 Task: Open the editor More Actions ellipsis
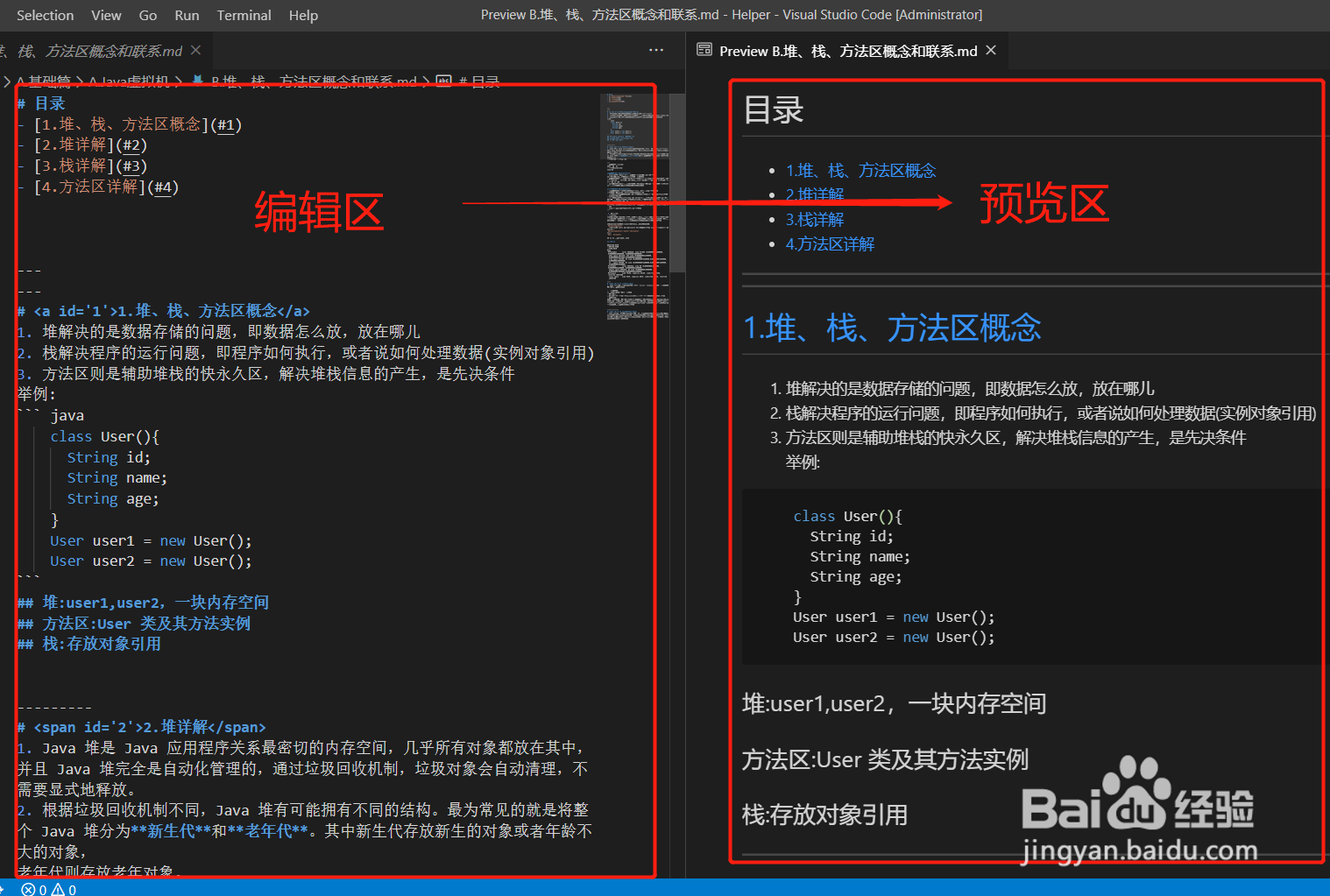coord(656,51)
